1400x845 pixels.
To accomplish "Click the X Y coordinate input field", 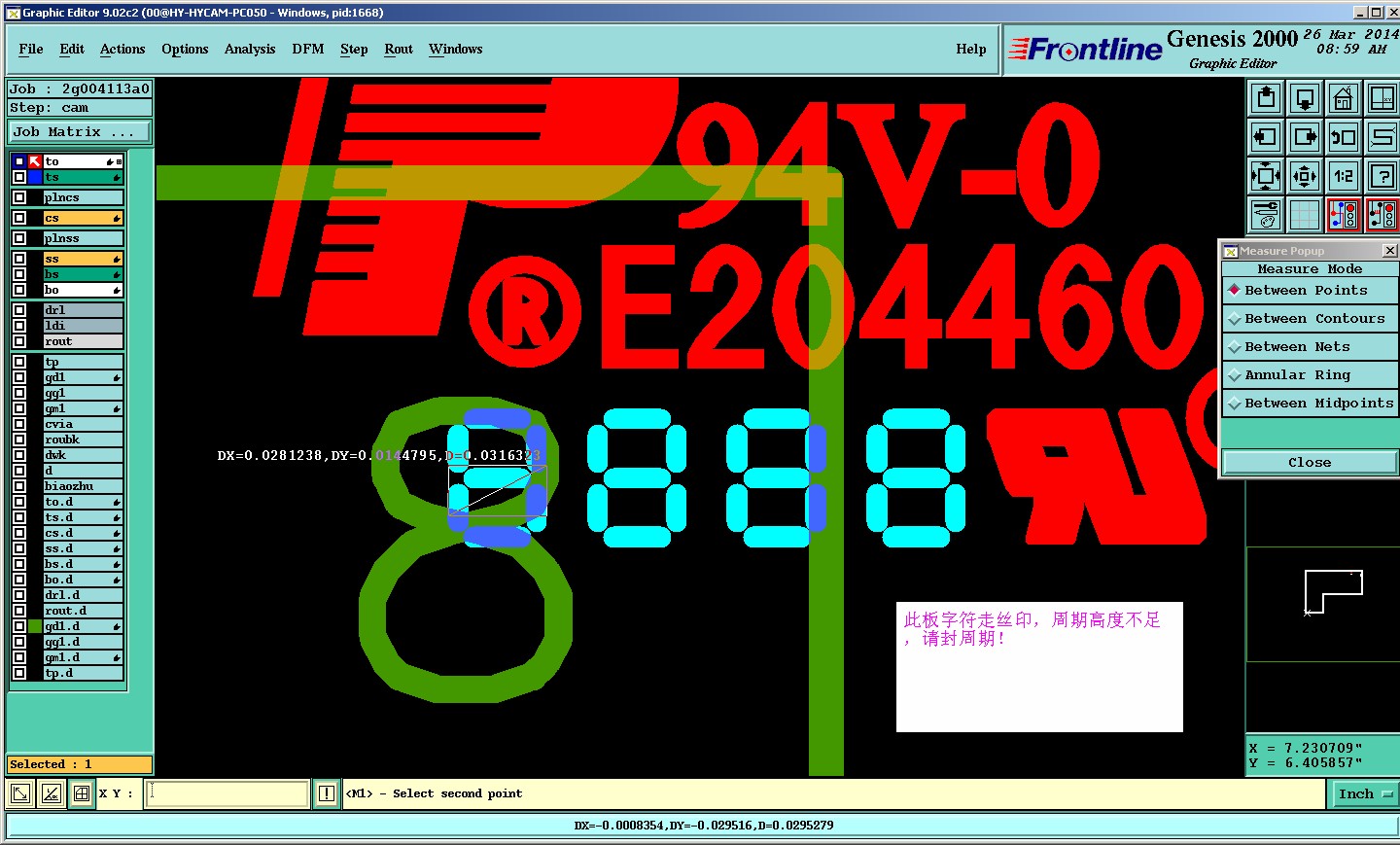I will tap(227, 793).
